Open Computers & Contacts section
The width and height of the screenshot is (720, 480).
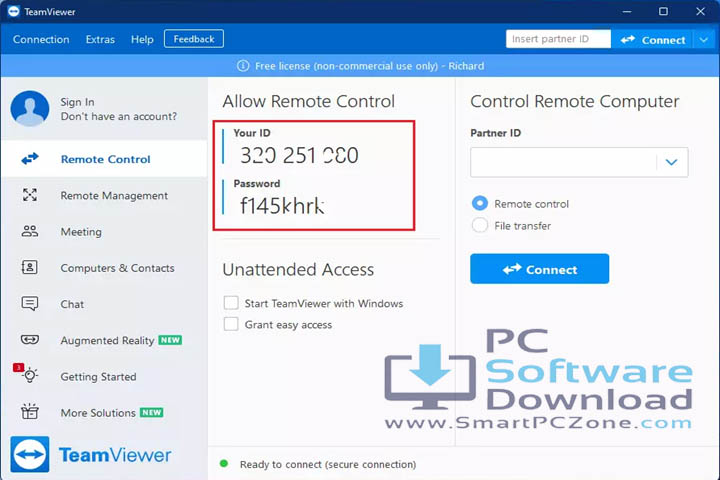coord(105,268)
